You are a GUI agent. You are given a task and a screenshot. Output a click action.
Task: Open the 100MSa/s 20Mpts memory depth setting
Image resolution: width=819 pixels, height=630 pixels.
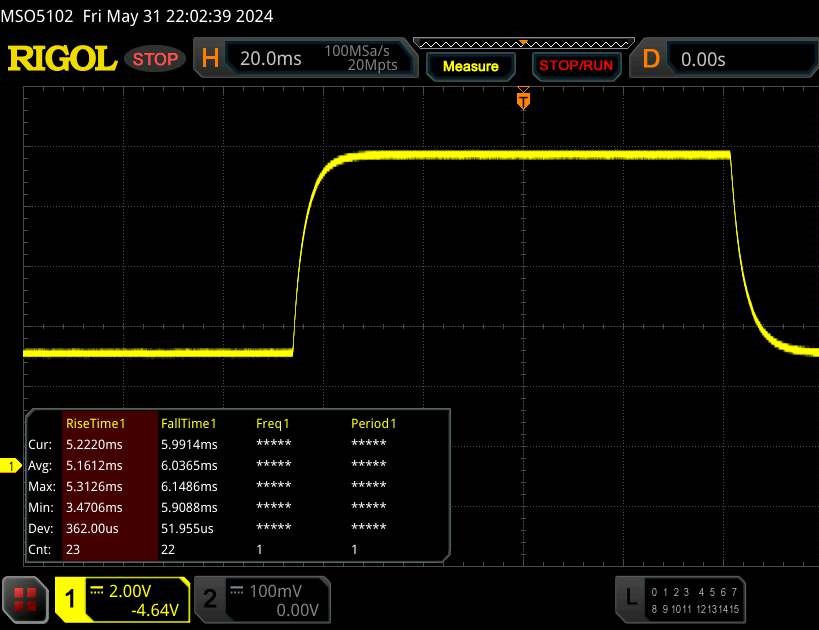tap(361, 59)
